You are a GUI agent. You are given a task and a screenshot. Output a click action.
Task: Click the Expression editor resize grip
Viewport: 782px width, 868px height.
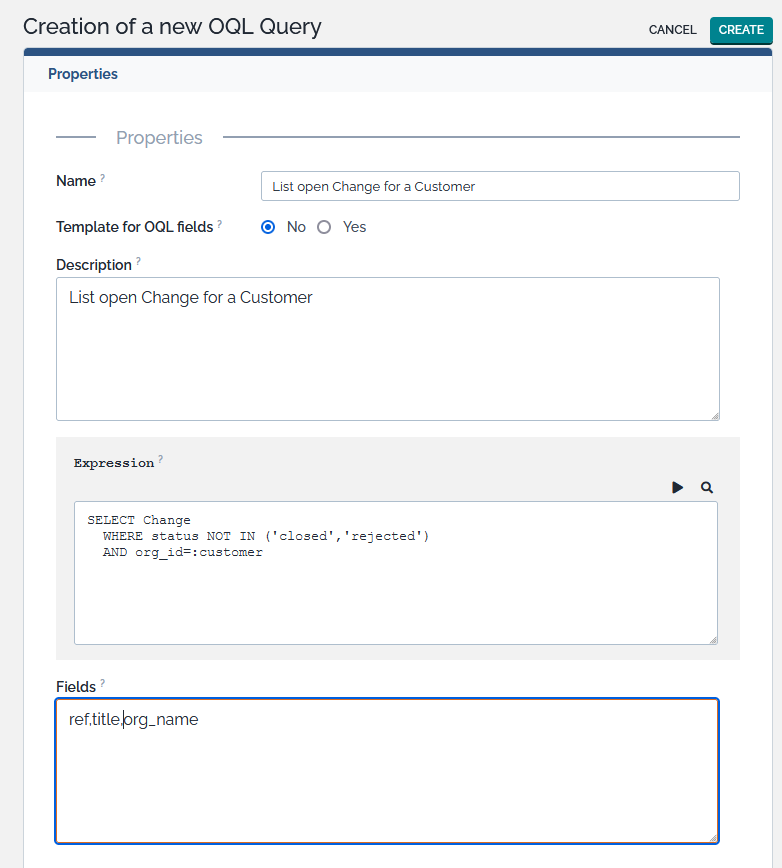pyautogui.click(x=711, y=637)
